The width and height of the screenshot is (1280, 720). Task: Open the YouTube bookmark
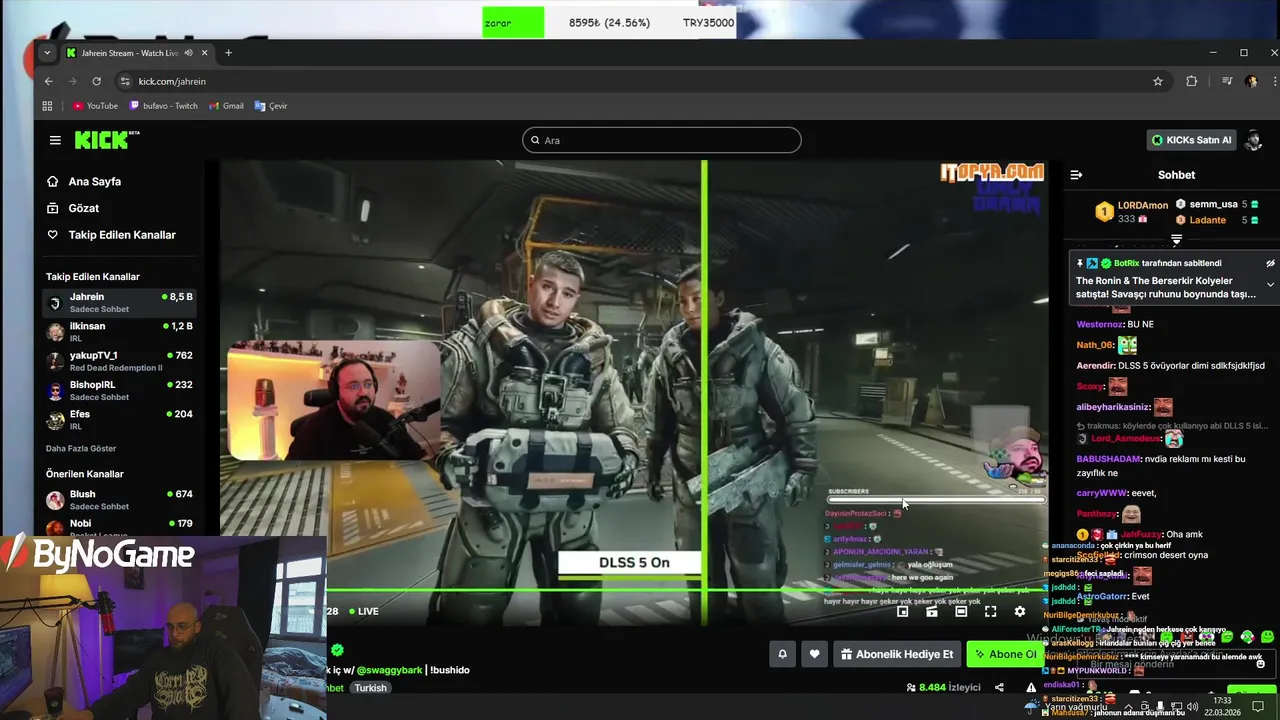coord(95,106)
